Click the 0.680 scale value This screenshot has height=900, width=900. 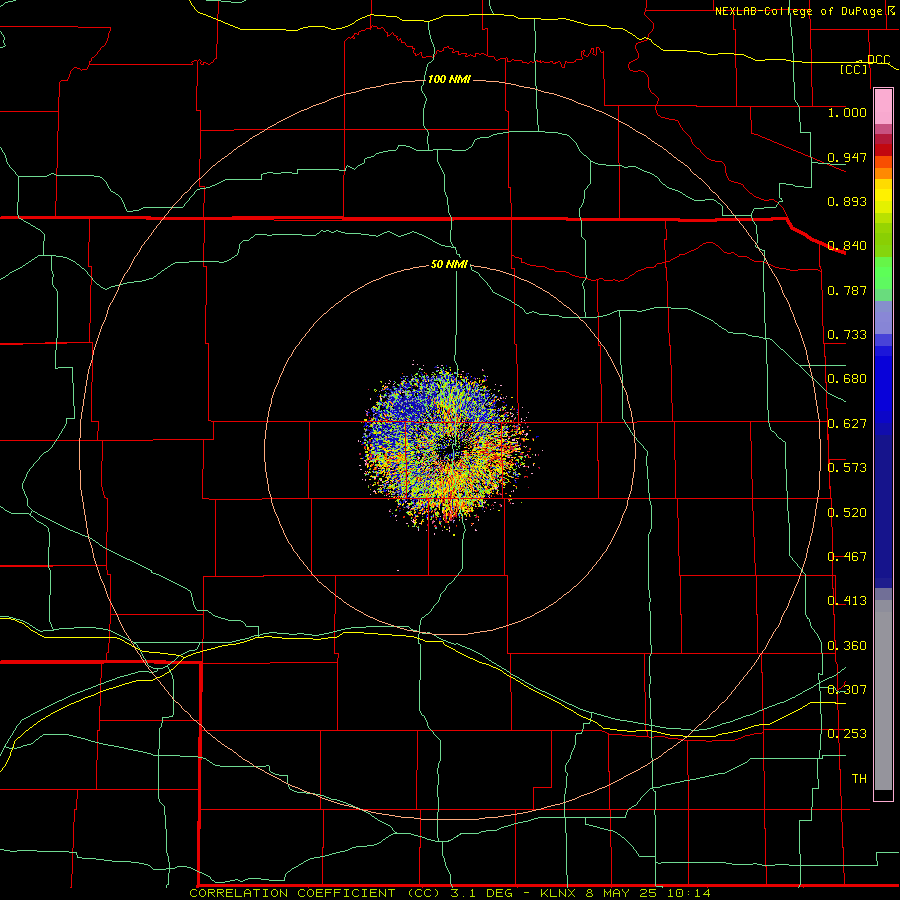click(x=847, y=379)
